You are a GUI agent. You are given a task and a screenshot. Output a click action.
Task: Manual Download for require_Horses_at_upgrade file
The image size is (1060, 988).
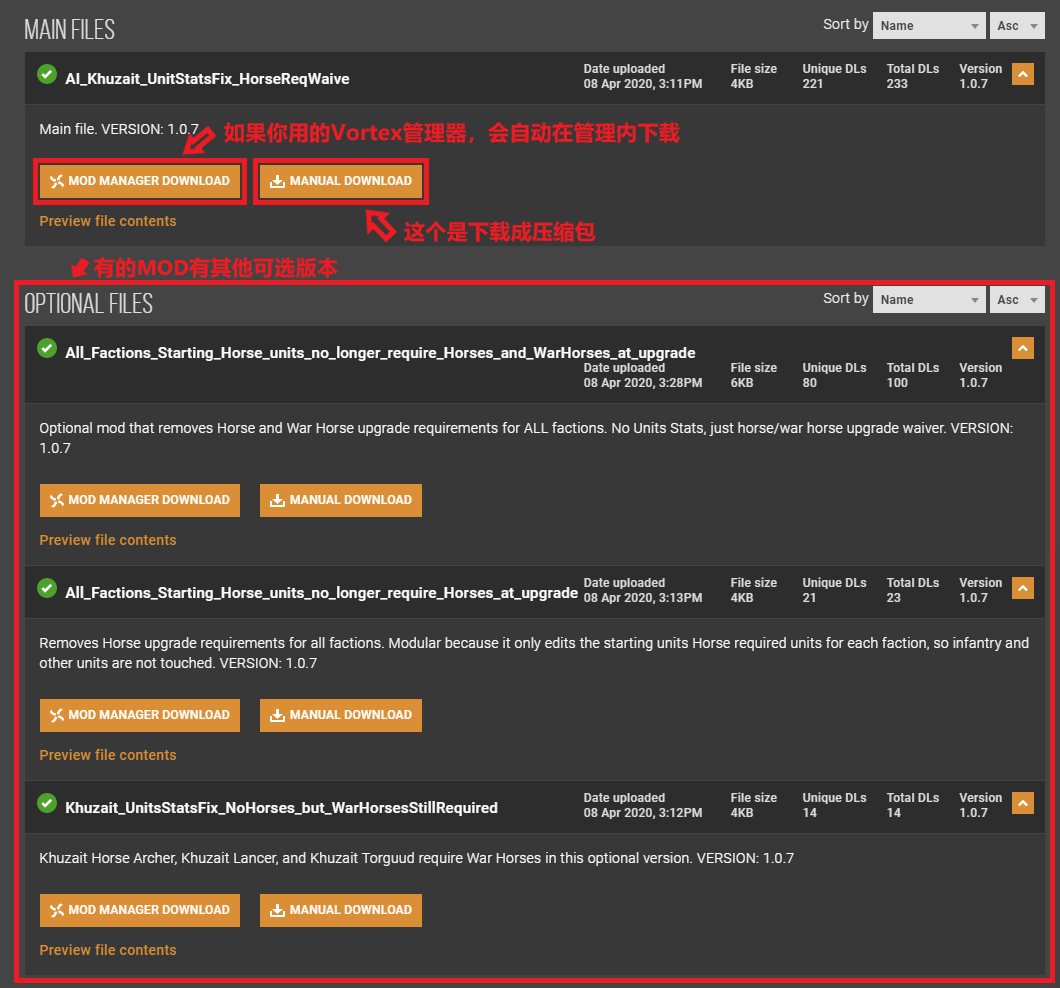341,715
